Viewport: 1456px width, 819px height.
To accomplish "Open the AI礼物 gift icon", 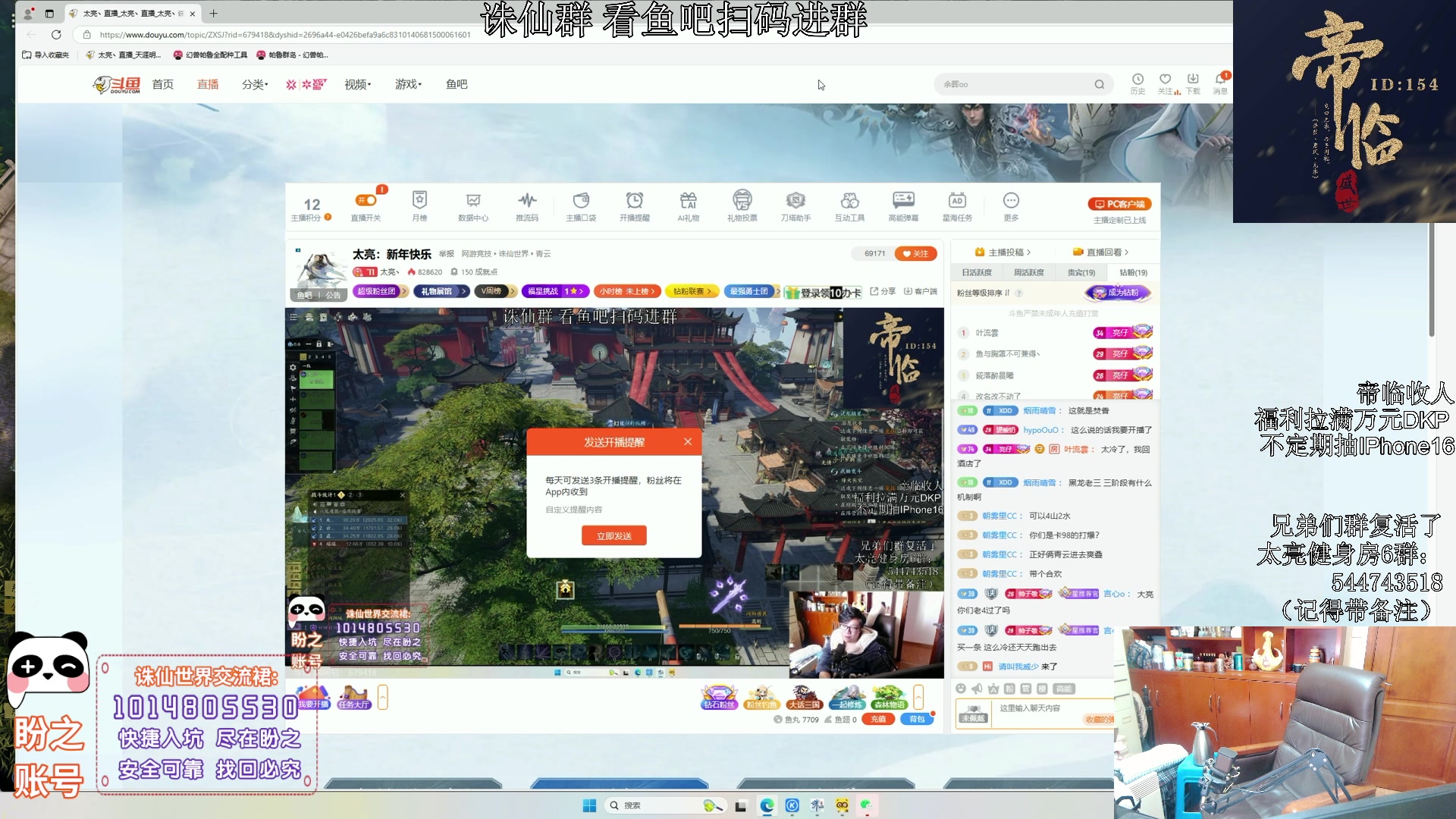I will click(x=688, y=206).
